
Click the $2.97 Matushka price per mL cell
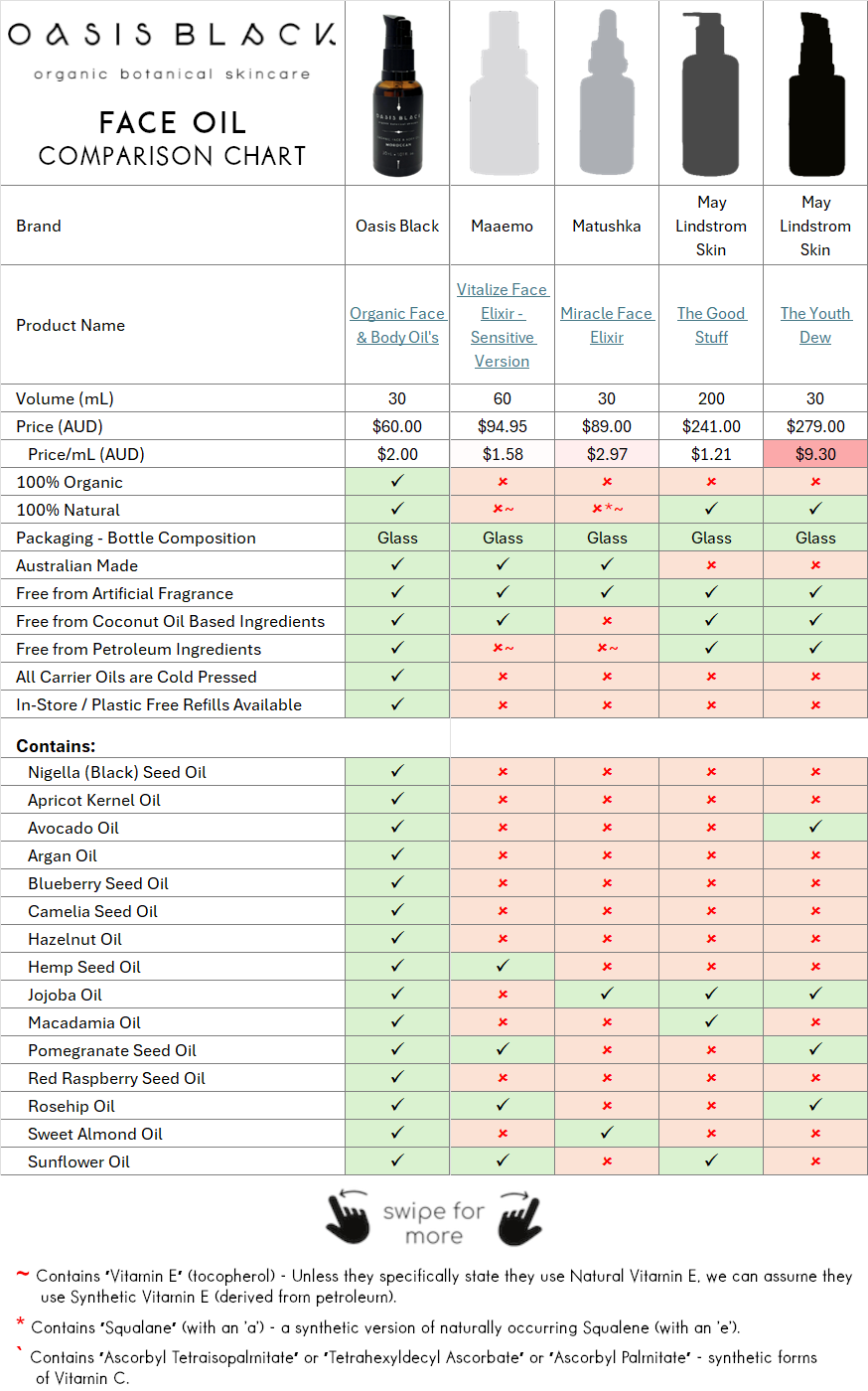tap(607, 454)
